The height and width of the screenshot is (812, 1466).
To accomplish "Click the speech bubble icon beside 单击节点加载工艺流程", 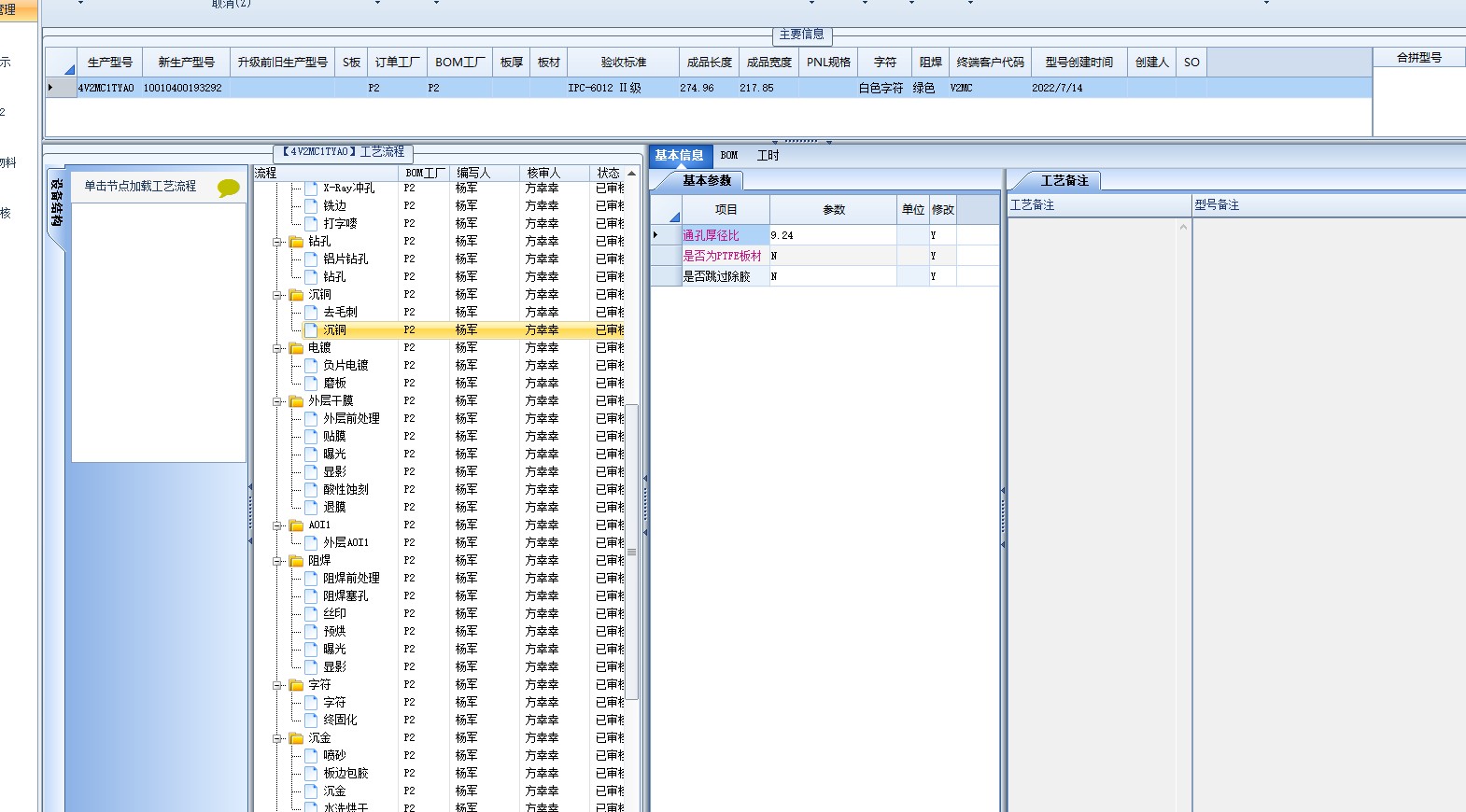I will tap(228, 188).
